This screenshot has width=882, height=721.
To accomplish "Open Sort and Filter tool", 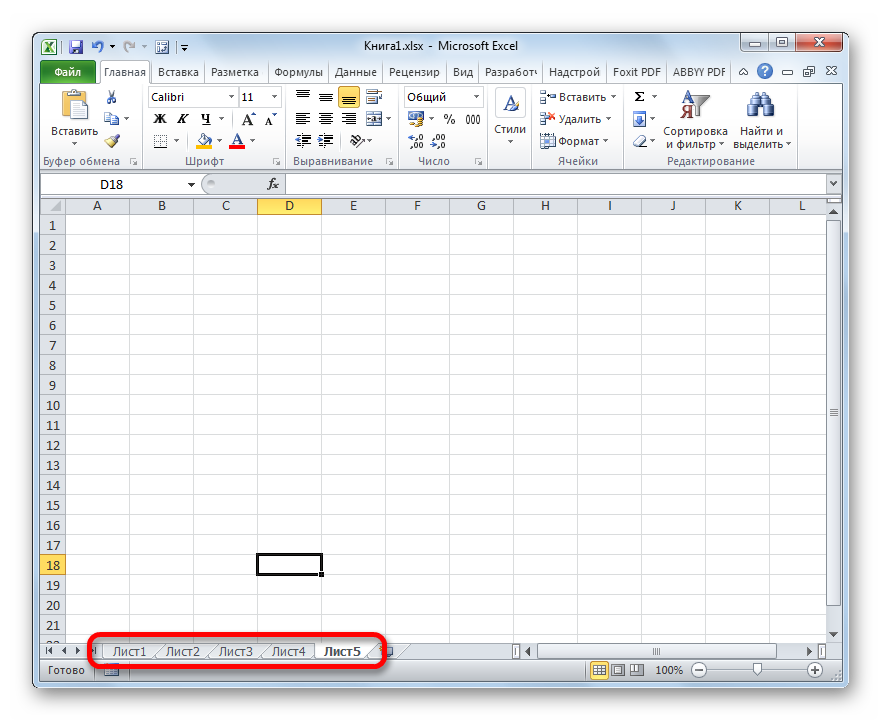I will 694,120.
